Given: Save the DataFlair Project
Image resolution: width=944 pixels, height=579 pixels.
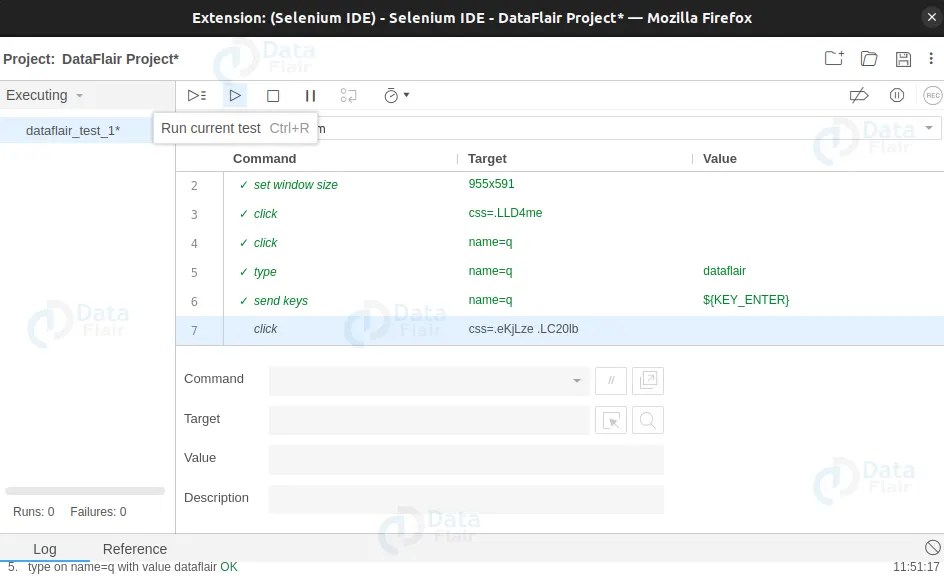Looking at the screenshot, I should (x=903, y=58).
